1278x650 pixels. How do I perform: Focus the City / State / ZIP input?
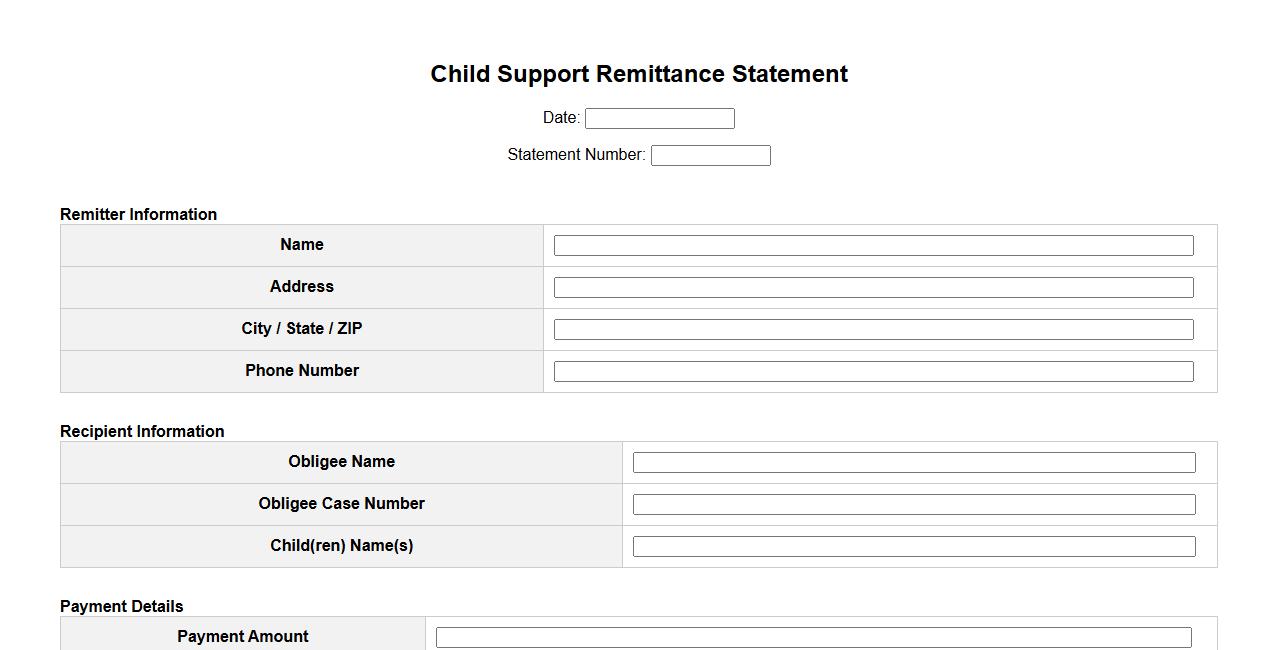pos(873,330)
